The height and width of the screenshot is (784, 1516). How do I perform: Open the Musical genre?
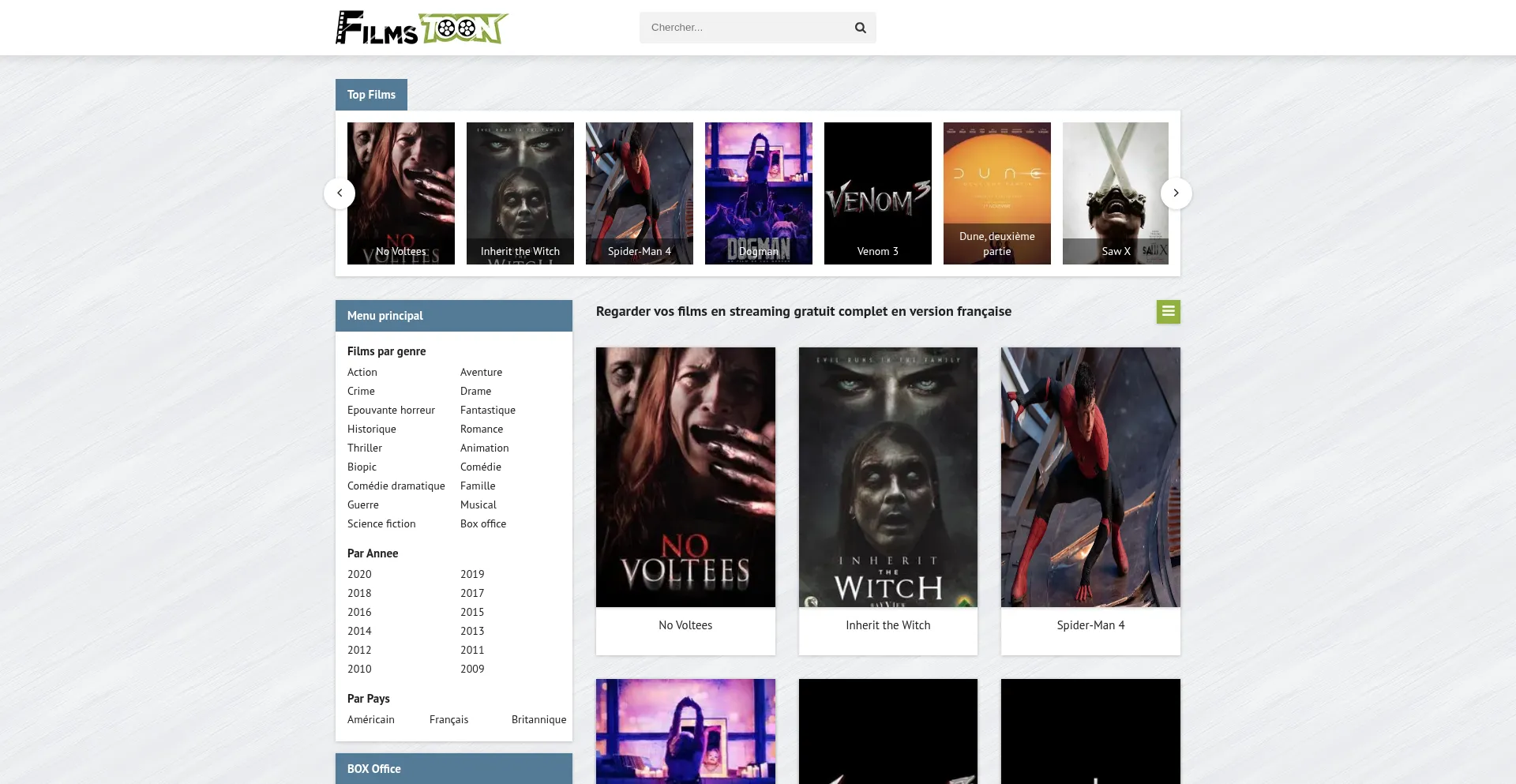point(478,505)
